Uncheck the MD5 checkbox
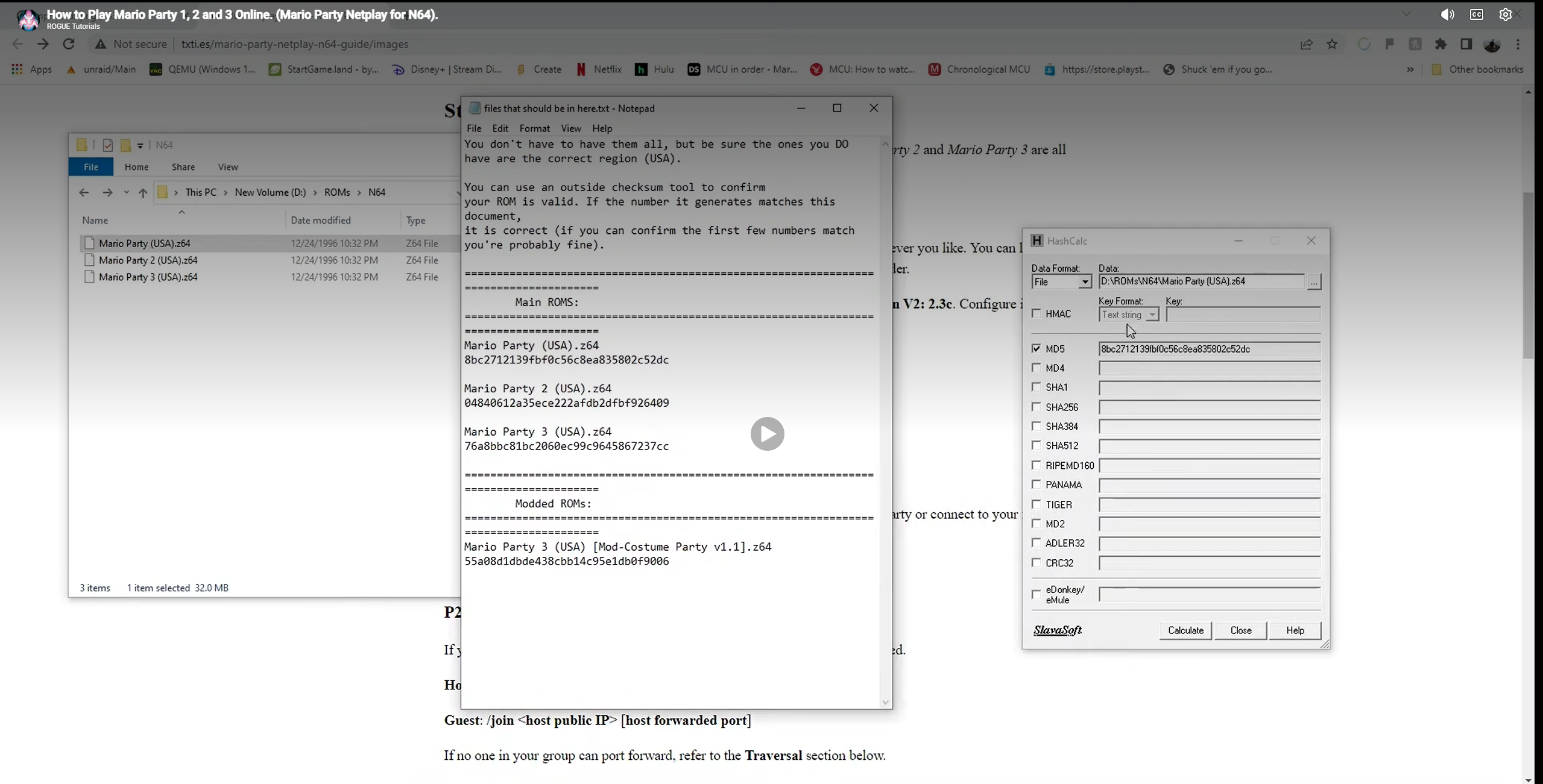1543x784 pixels. 1037,348
